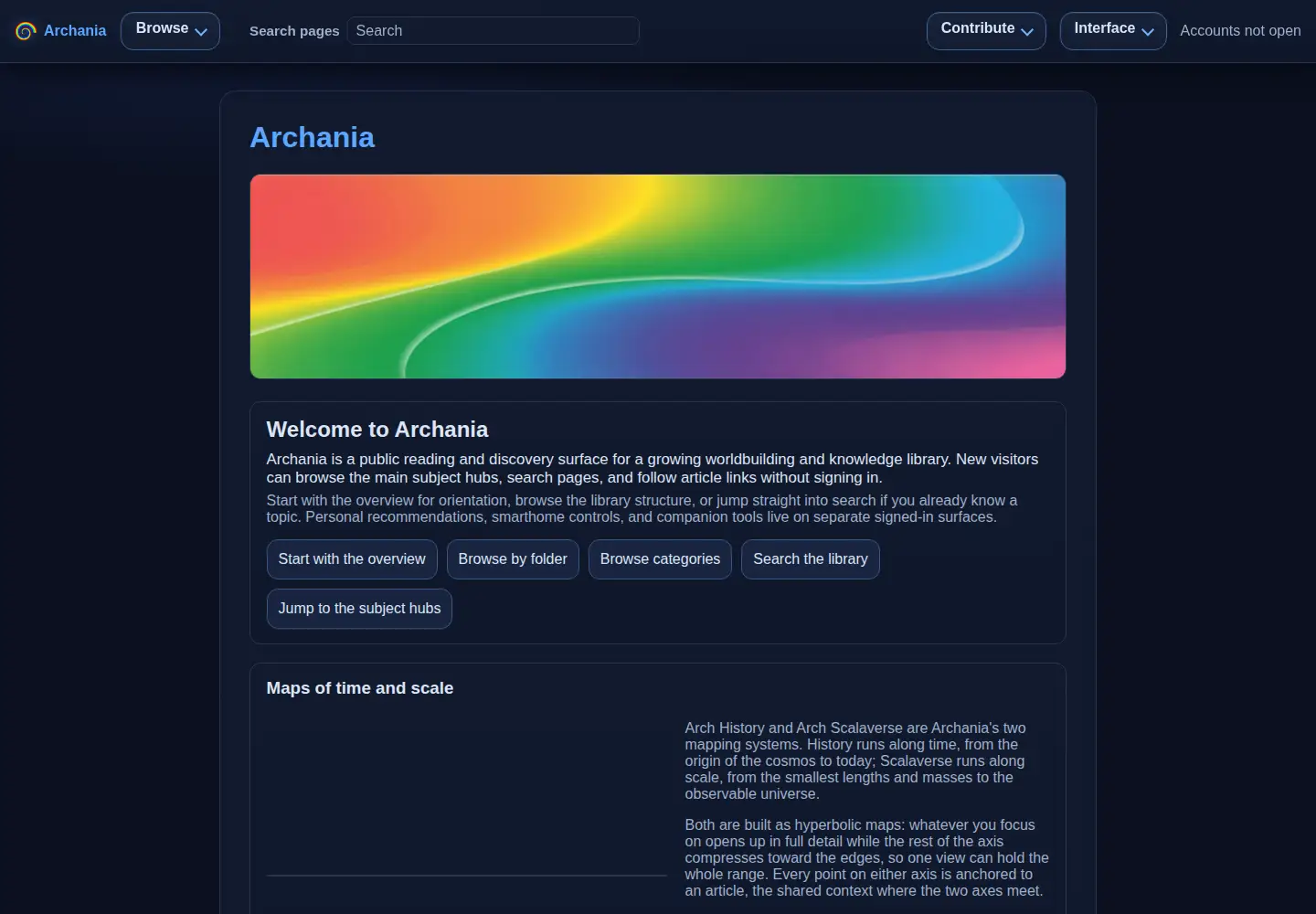Click the paragraph starting 'Both are built as hyperbolic maps'
This screenshot has width=1316, height=914.
[x=866, y=857]
